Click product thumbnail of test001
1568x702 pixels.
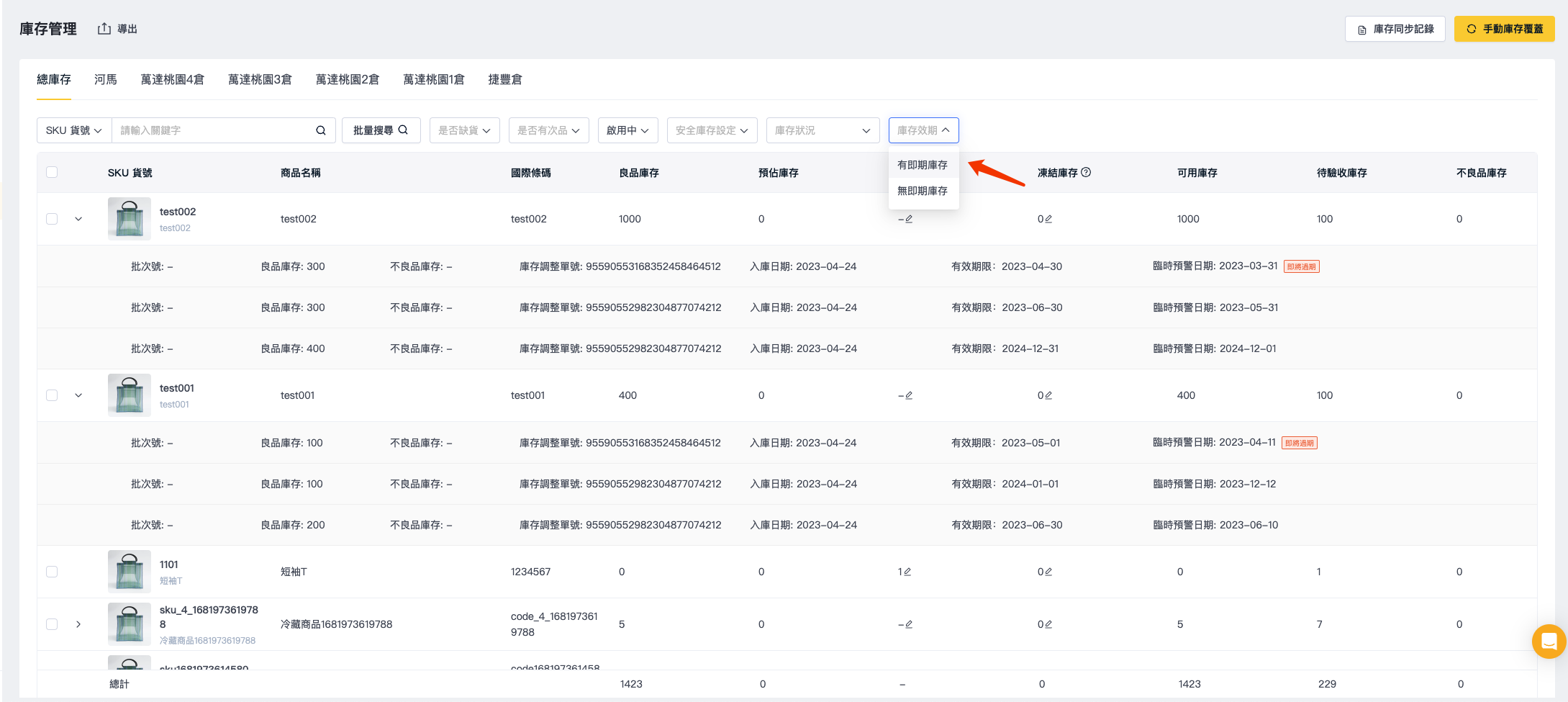tap(130, 395)
